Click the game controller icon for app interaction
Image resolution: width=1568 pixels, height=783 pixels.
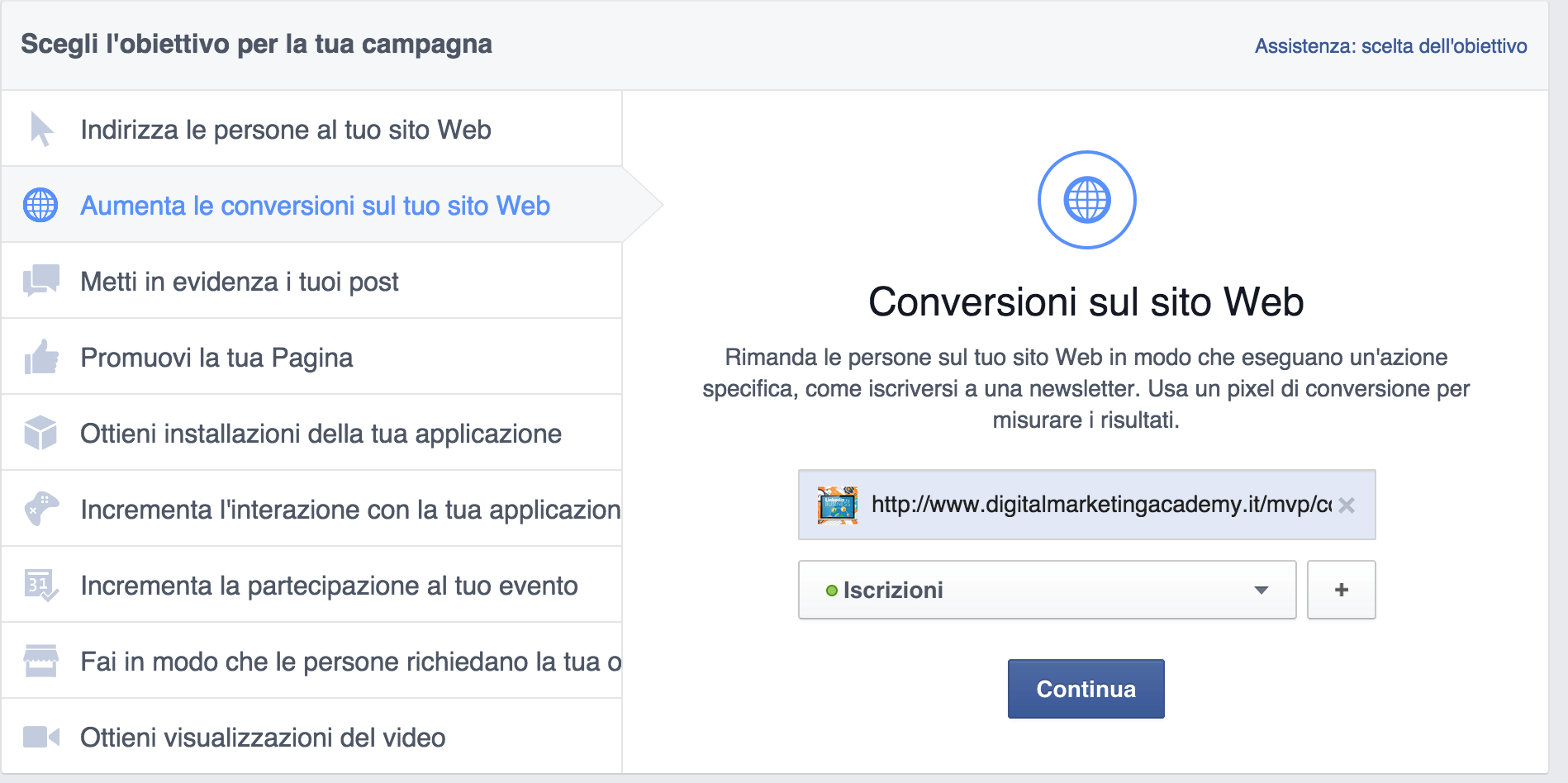tap(41, 509)
